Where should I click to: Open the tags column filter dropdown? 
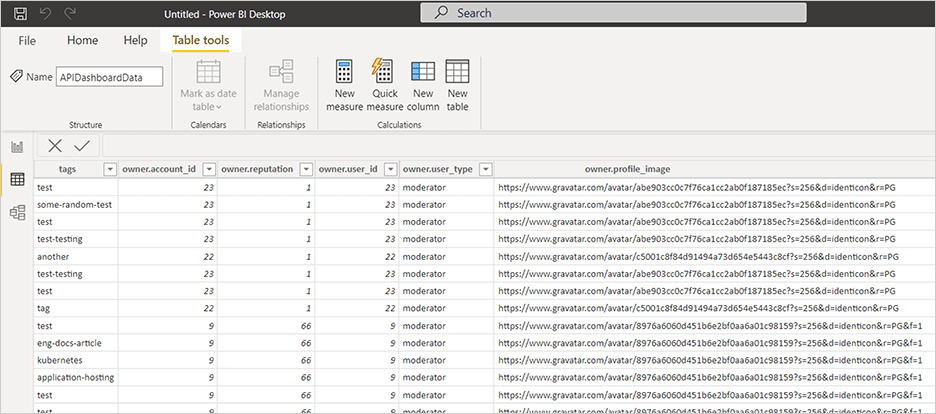(x=110, y=169)
